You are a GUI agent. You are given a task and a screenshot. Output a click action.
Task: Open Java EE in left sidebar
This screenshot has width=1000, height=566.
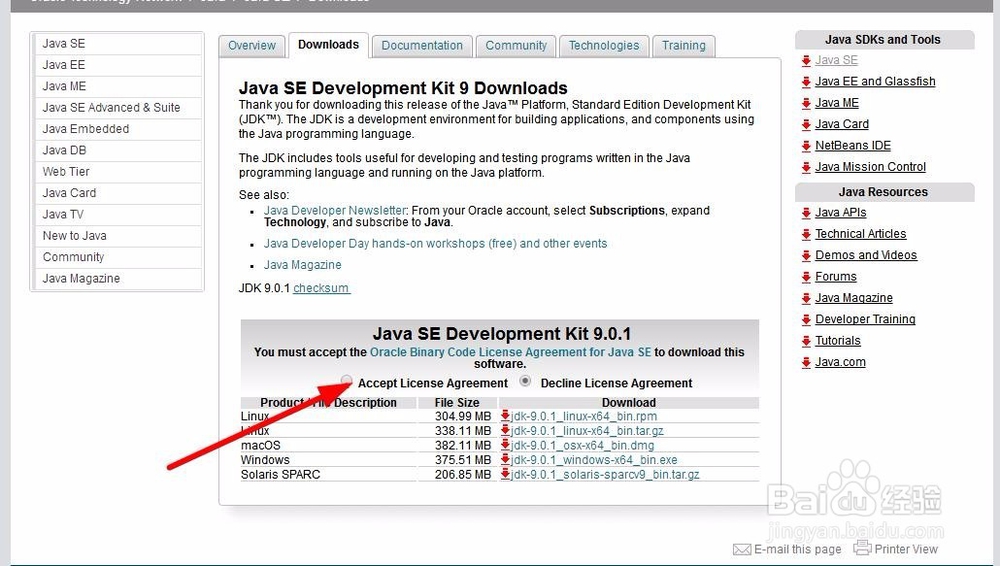118,65
